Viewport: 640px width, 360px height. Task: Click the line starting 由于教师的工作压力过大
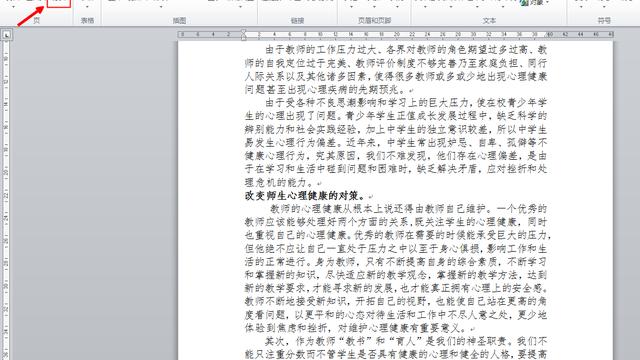click(x=406, y=50)
